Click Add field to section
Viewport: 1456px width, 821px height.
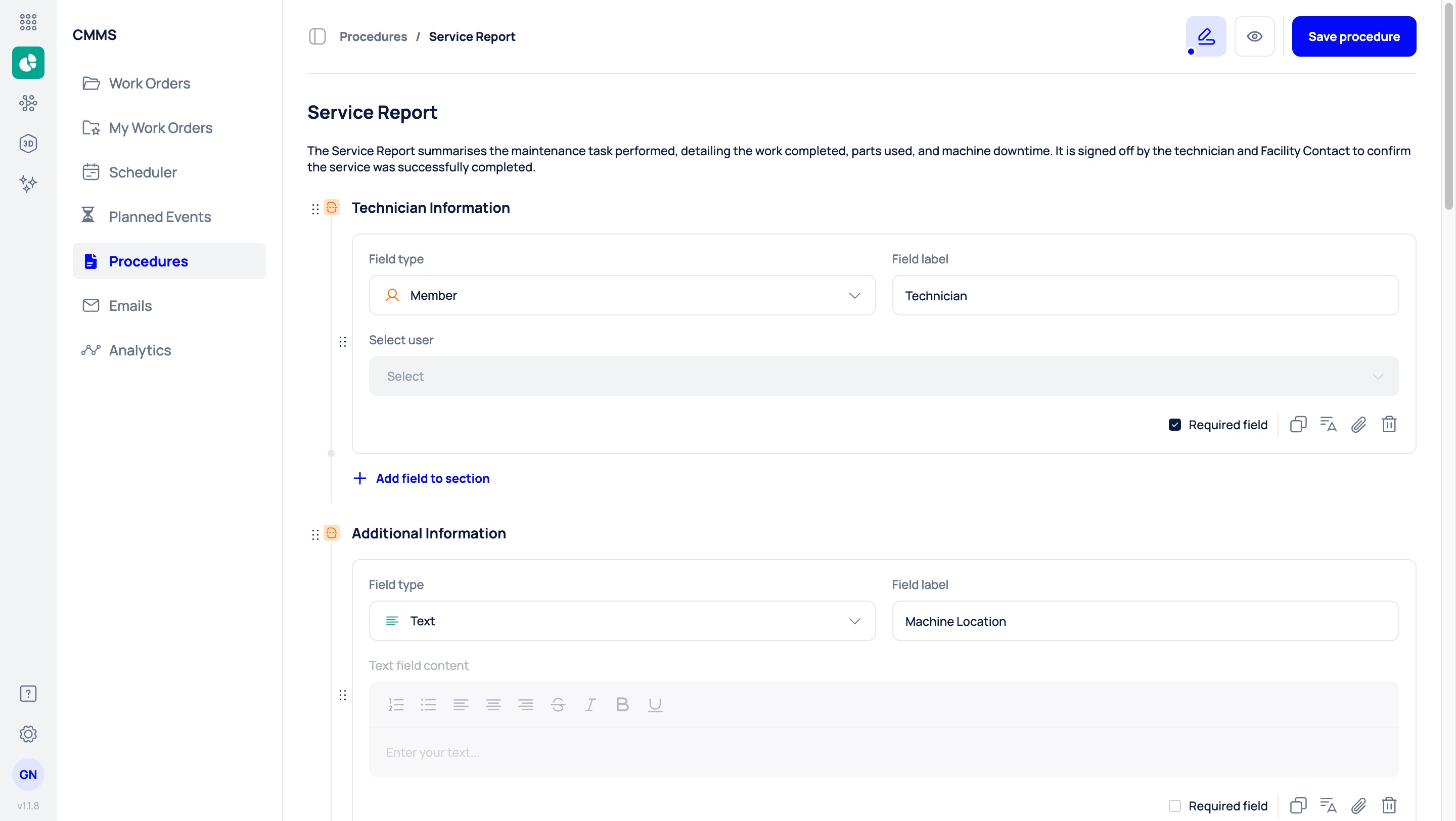pyautogui.click(x=421, y=479)
